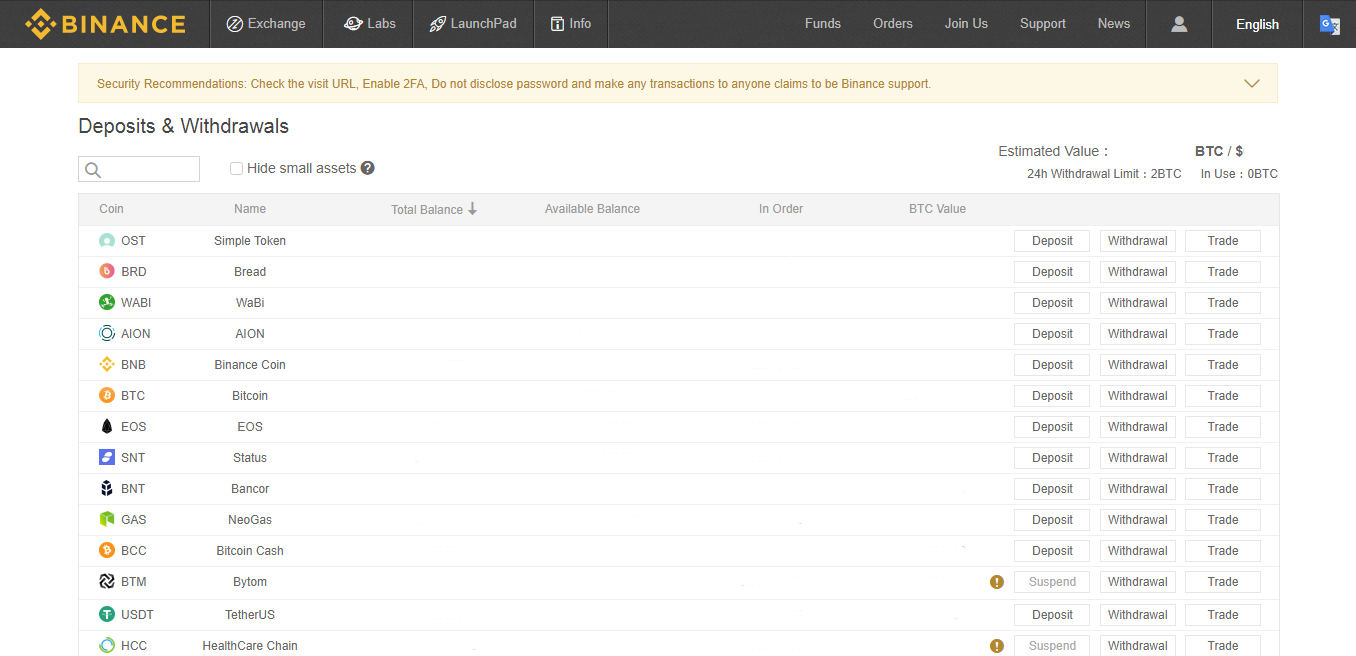
Task: Open the English language dropdown
Action: pyautogui.click(x=1257, y=24)
